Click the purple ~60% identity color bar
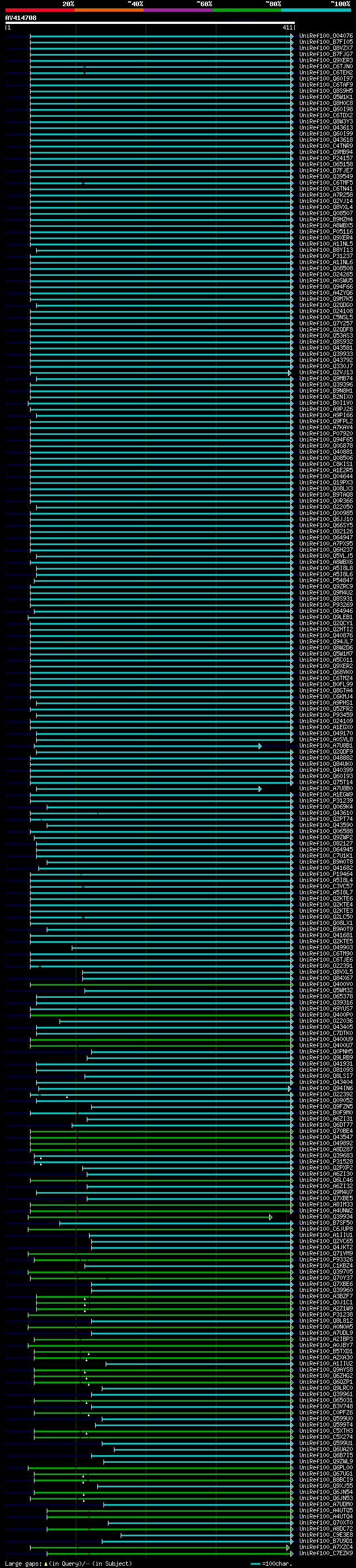This screenshot has width=356, height=1568. pyautogui.click(x=177, y=10)
